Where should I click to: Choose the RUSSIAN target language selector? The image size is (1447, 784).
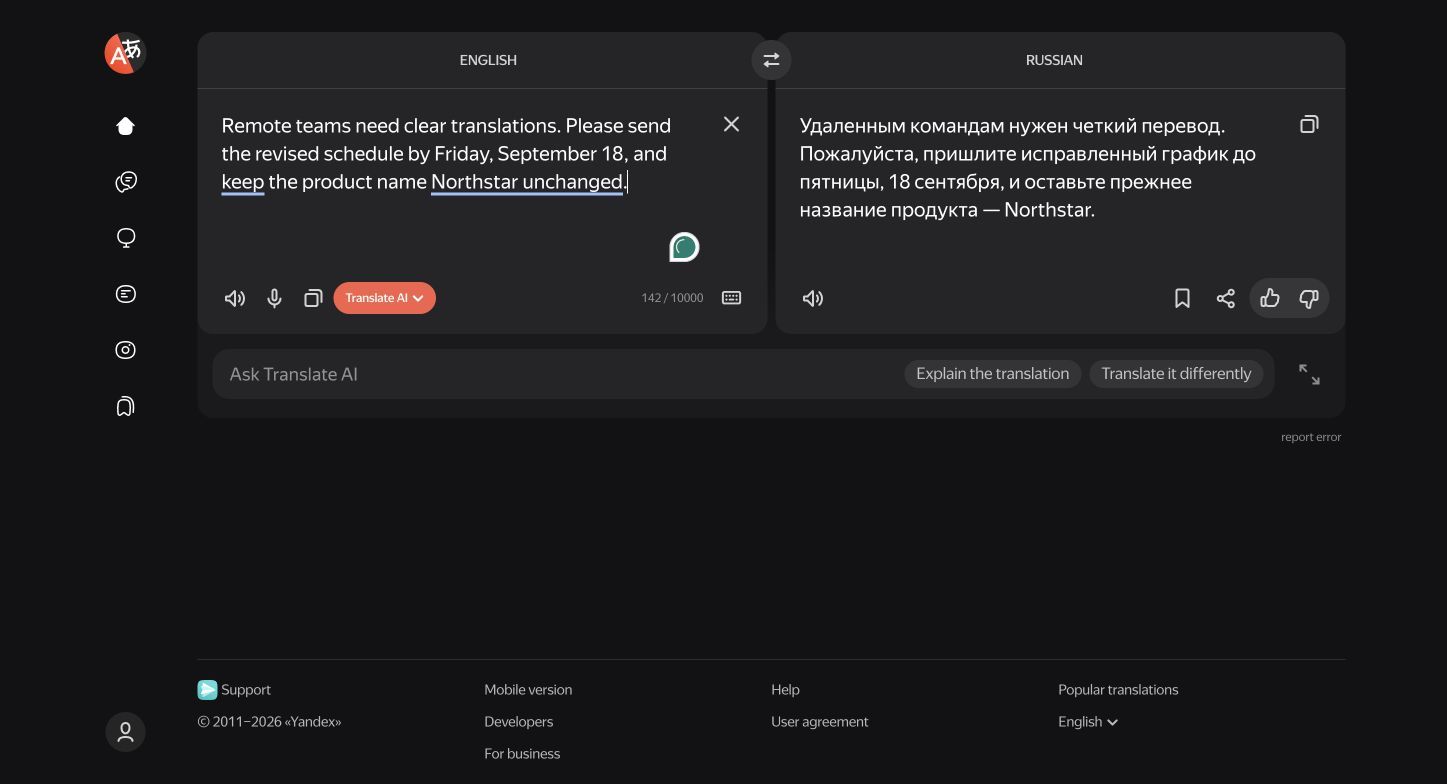pos(1054,60)
